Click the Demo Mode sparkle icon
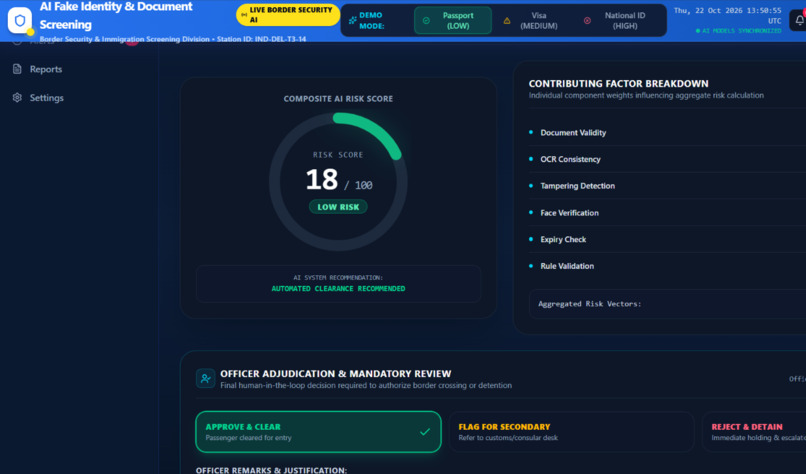This screenshot has height=474, width=806. click(x=352, y=20)
